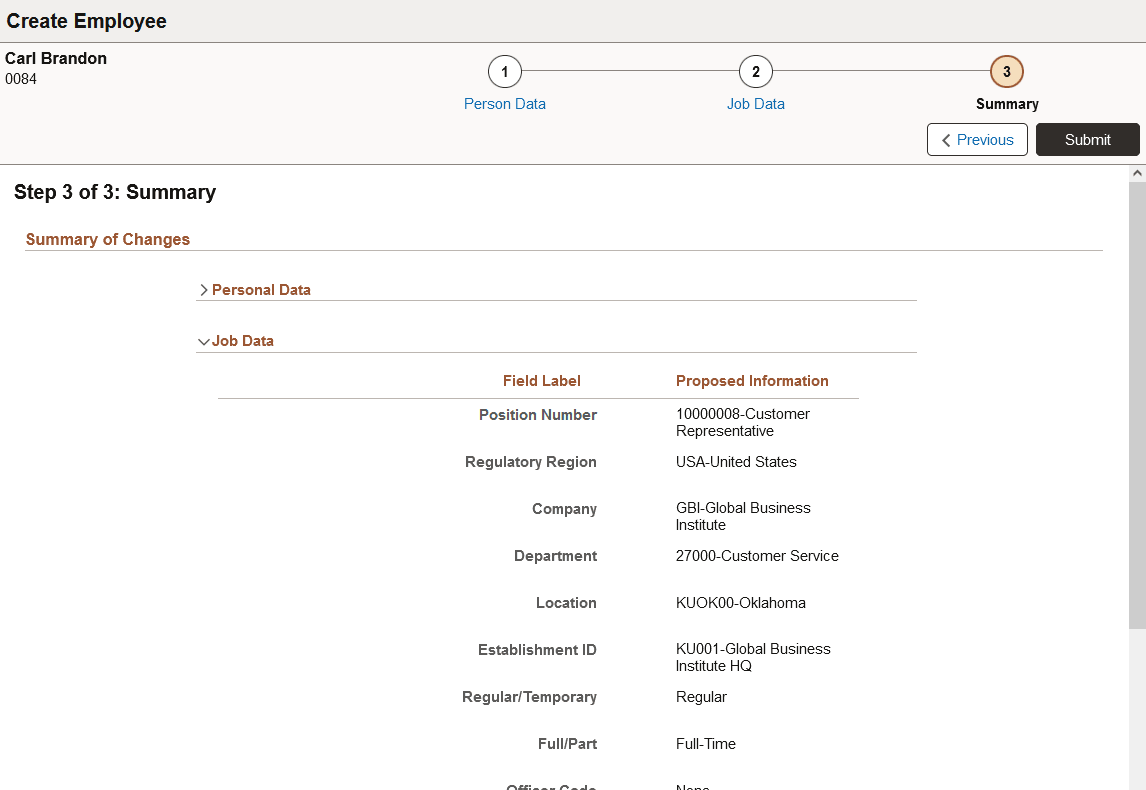This screenshot has height=790, width=1146.
Task: Navigate to the Job Data step
Action: pyautogui.click(x=755, y=103)
